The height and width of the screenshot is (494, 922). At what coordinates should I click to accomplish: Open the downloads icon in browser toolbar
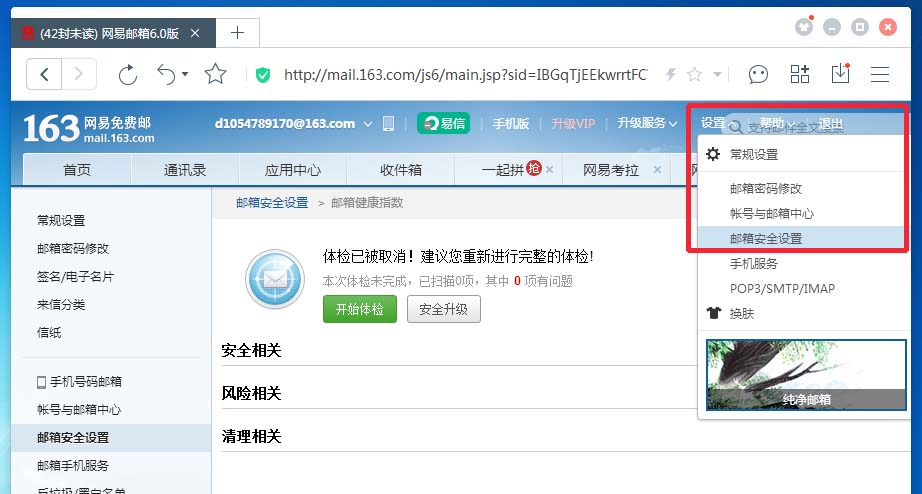point(840,74)
